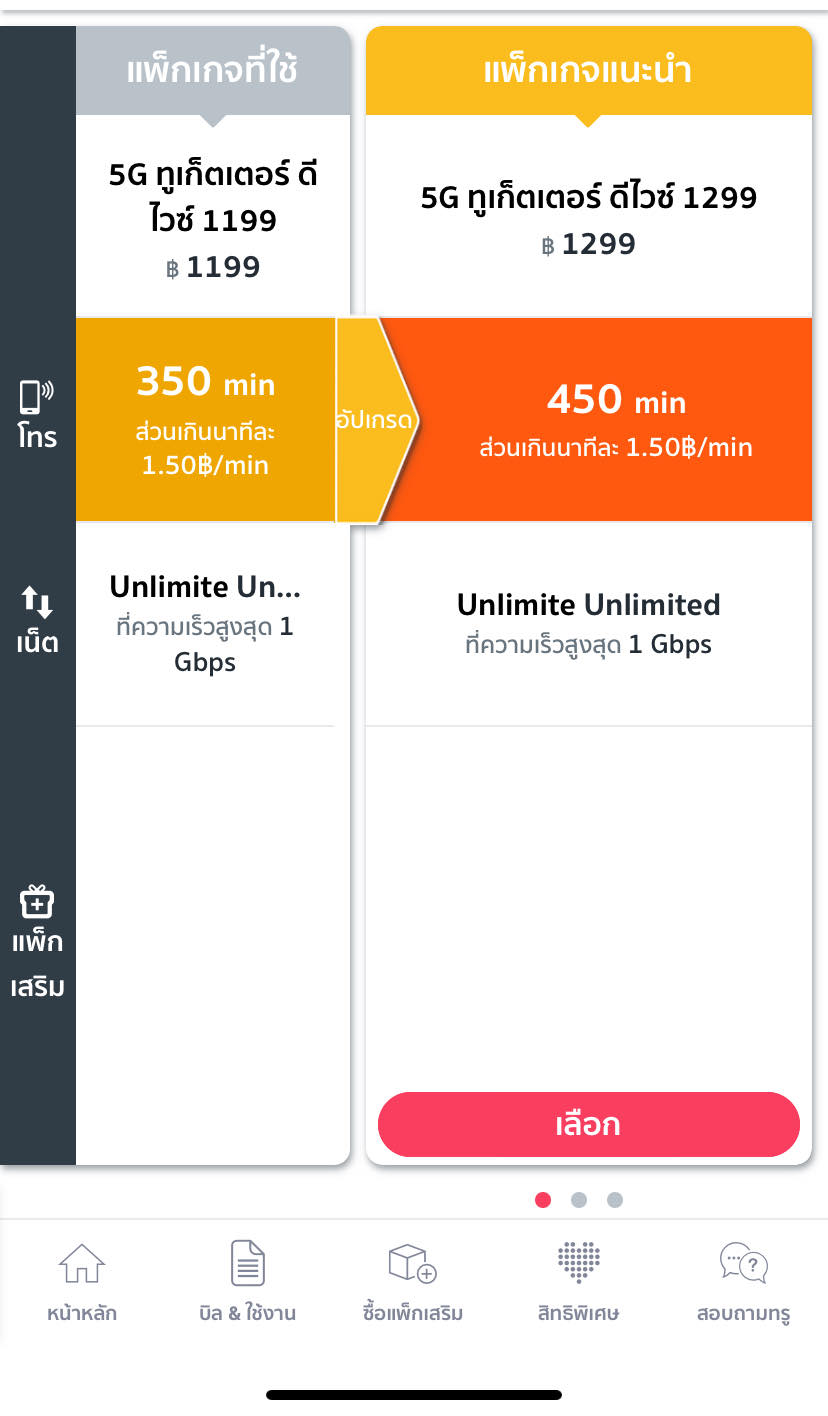
Task: Select the phone call icon in sidebar
Action: point(37,399)
